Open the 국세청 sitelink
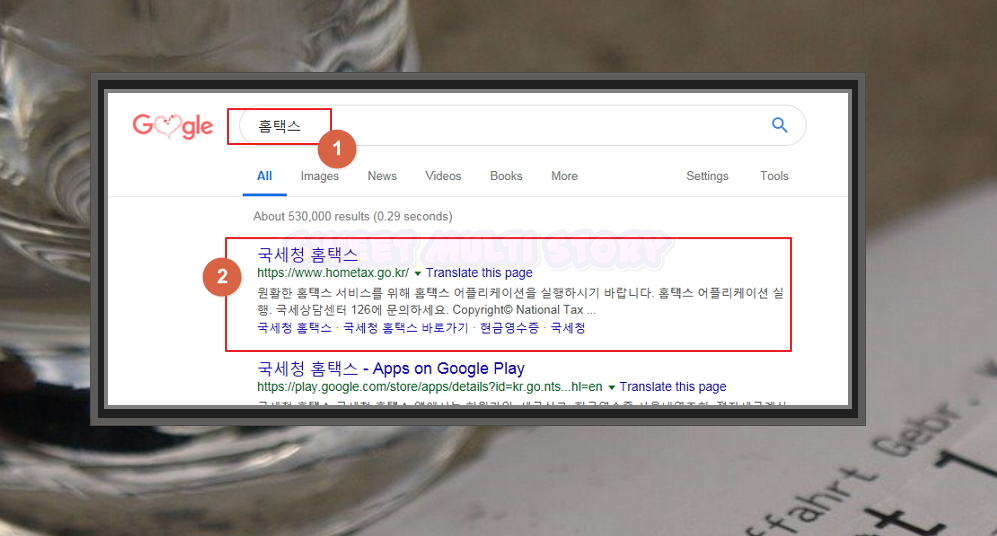This screenshot has width=997, height=536. click(x=568, y=328)
